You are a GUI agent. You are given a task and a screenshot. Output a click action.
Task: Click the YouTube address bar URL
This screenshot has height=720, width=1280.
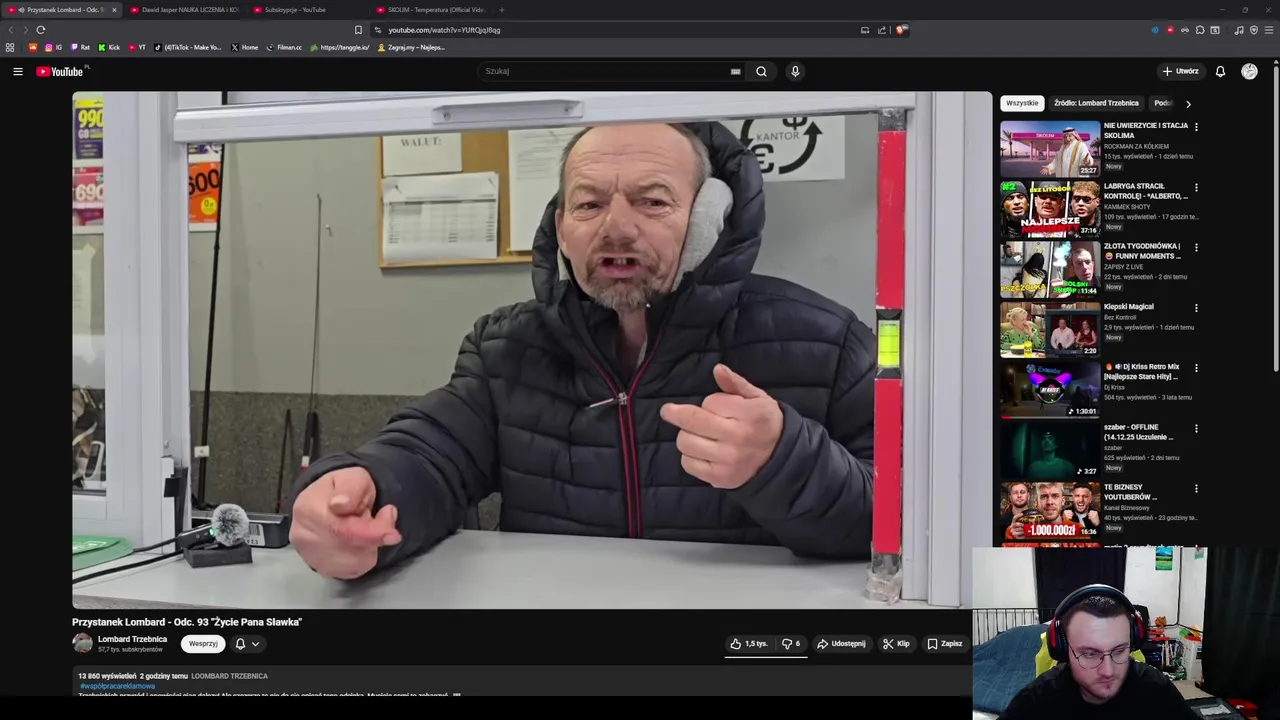[444, 30]
